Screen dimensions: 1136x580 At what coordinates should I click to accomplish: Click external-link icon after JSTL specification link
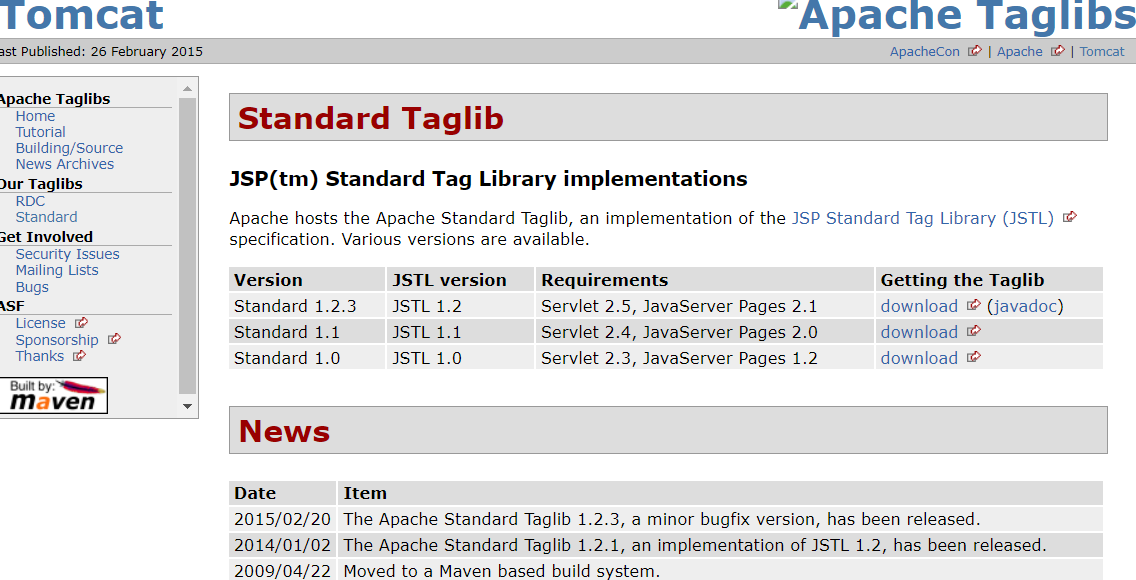[x=1069, y=217]
